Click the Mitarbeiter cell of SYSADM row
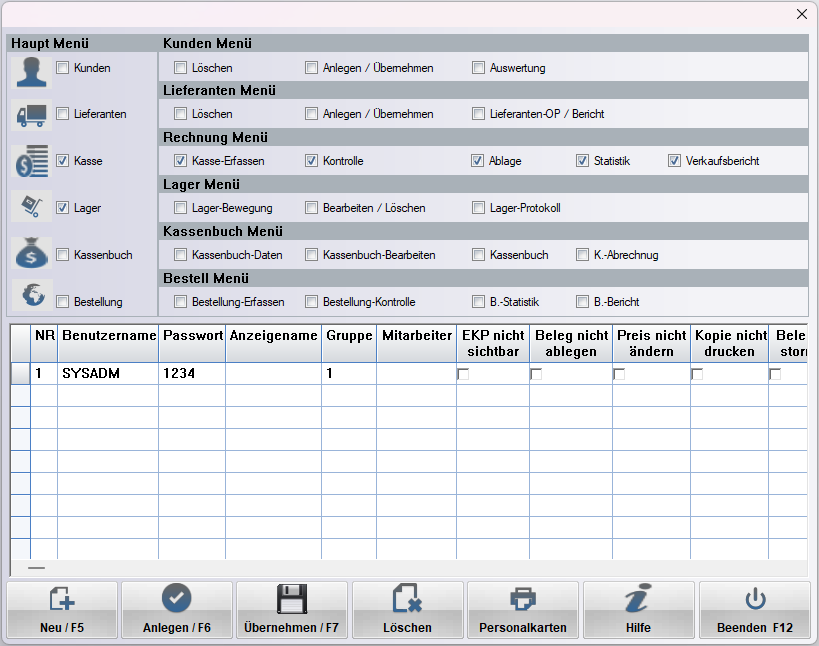The image size is (819, 646). 417,373
